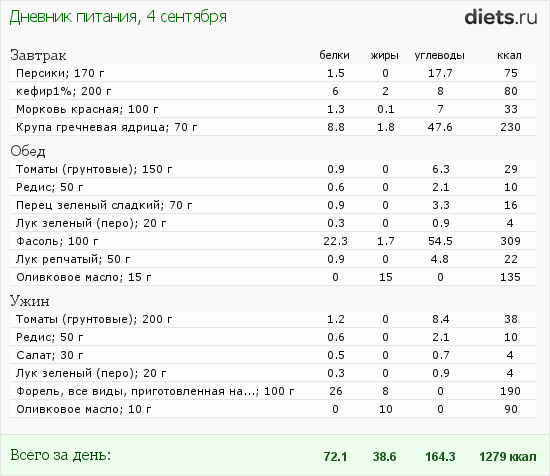The image size is (550, 476).
Task: Click the total fat value 38.6
Action: [384, 457]
